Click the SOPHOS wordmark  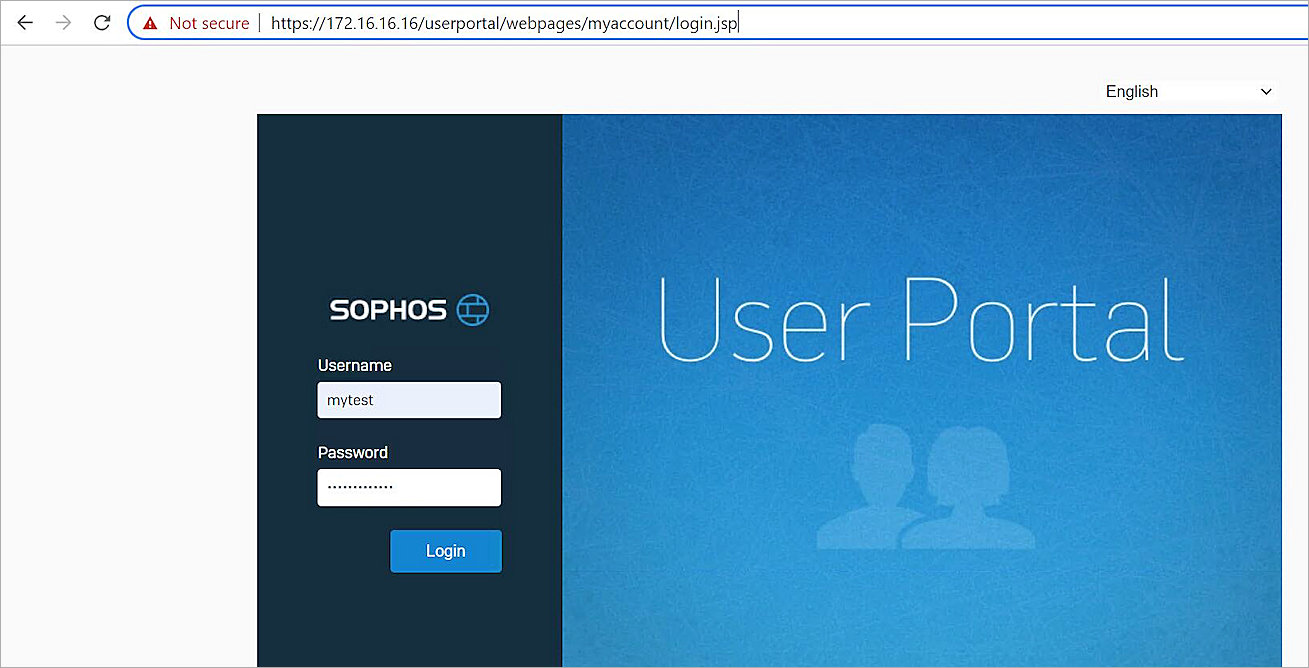point(388,309)
